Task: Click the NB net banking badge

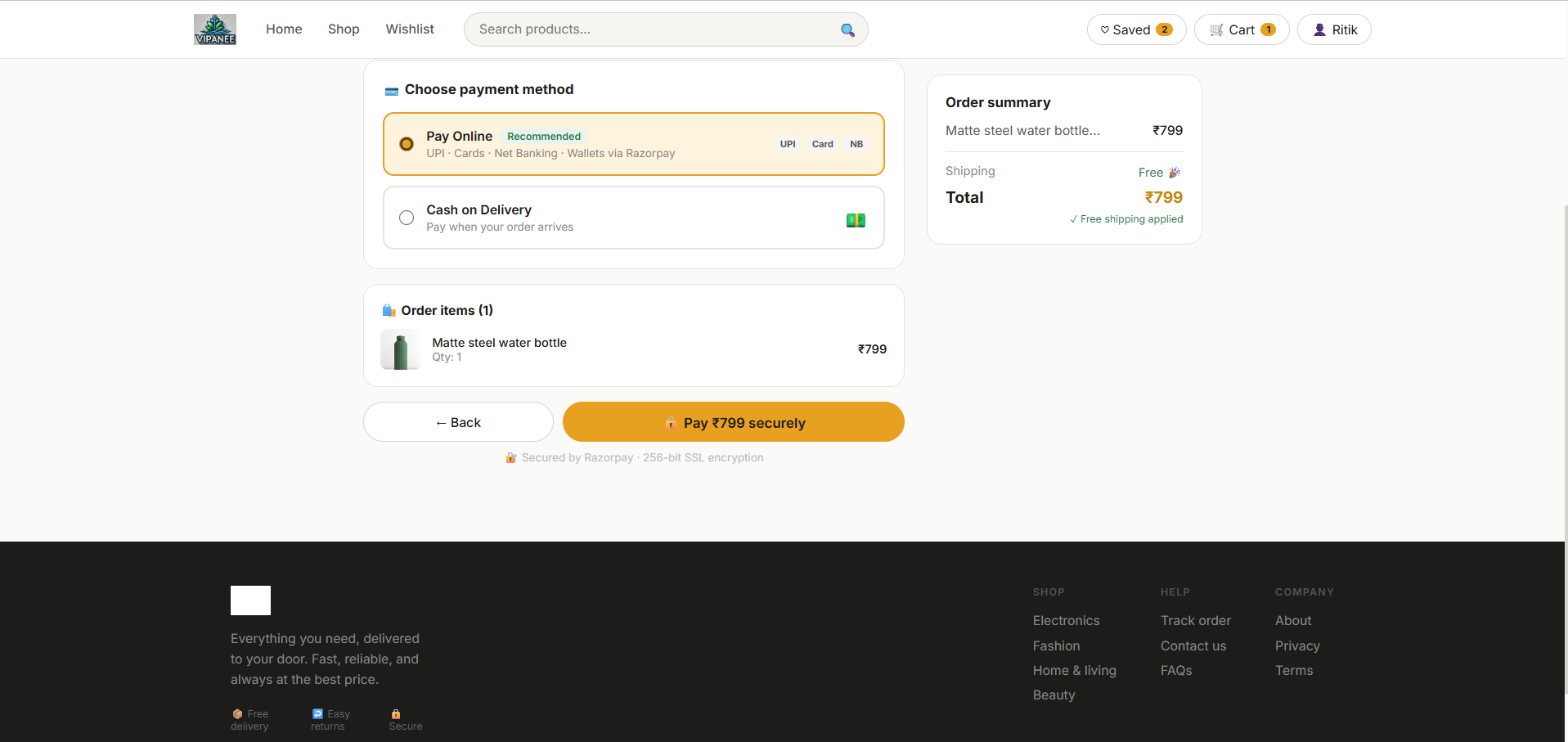Action: click(856, 144)
